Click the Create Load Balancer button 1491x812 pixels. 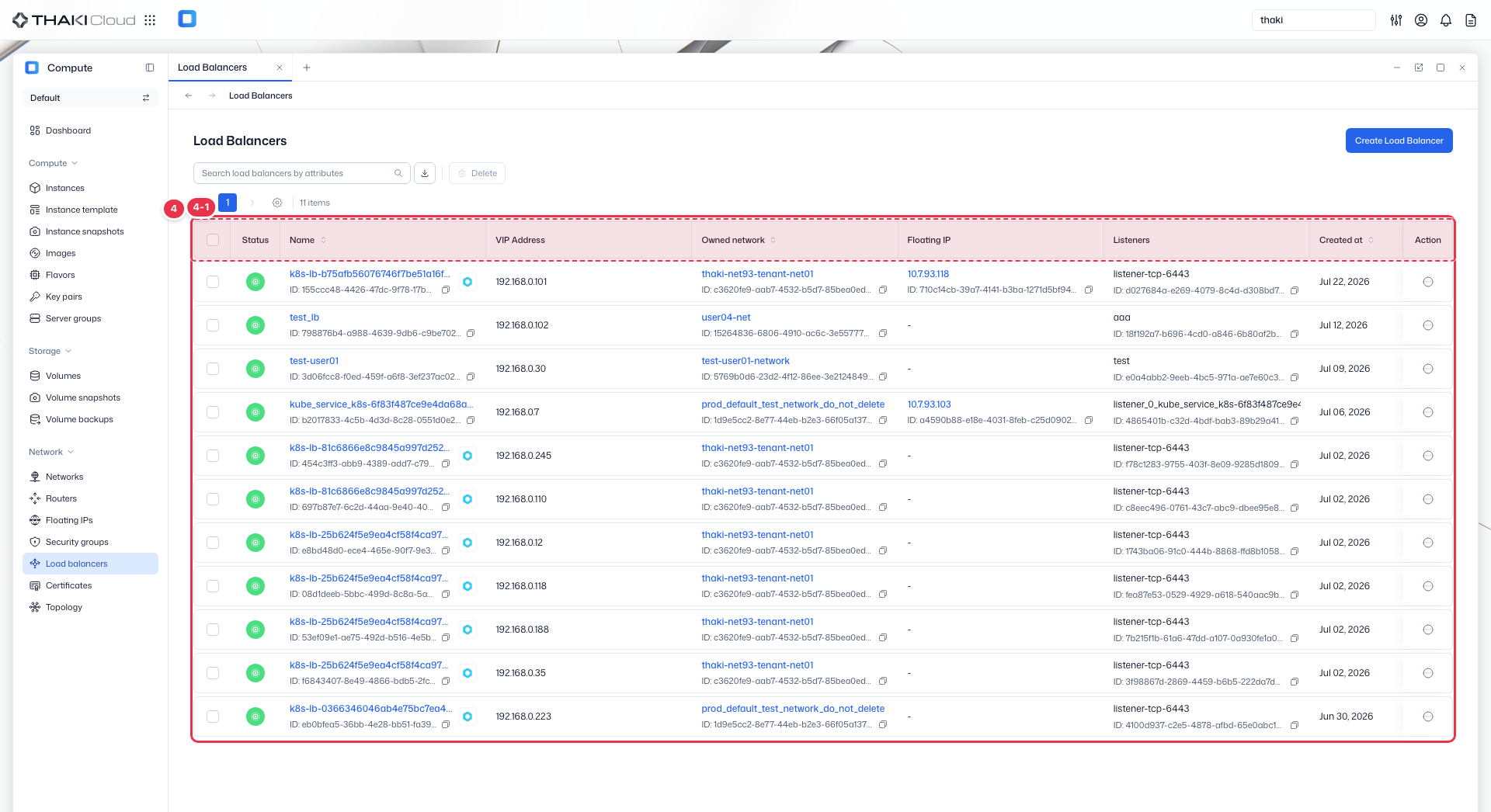1399,141
